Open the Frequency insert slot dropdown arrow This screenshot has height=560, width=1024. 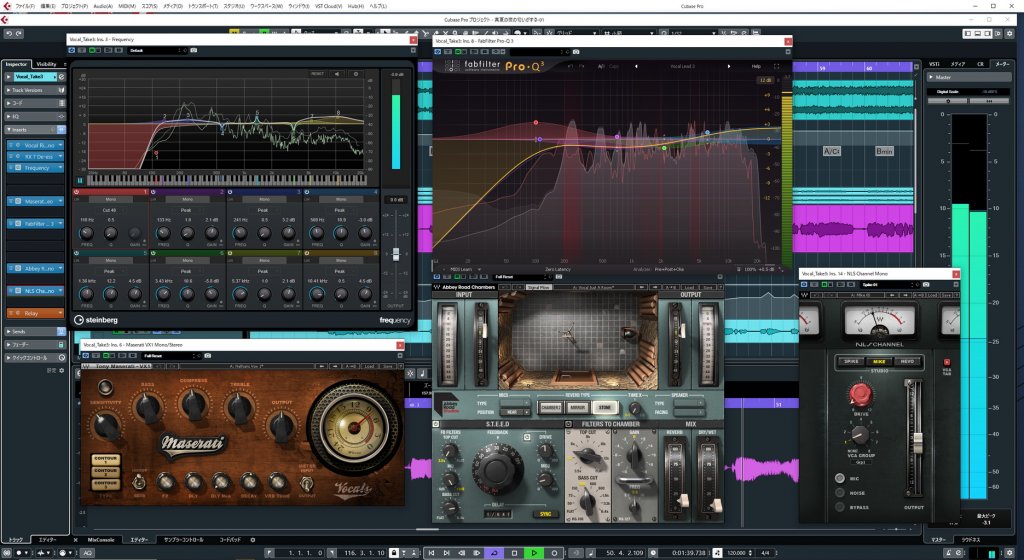click(62, 168)
